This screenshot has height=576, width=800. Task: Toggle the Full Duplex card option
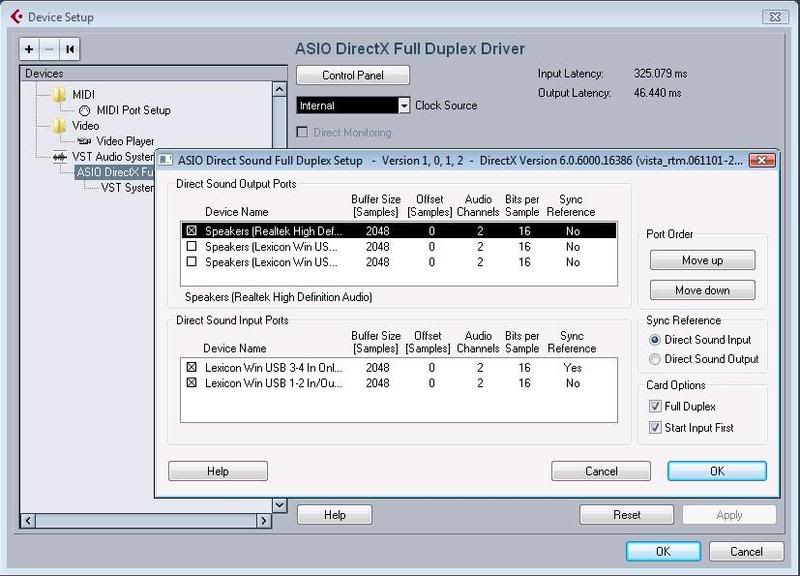[656, 407]
